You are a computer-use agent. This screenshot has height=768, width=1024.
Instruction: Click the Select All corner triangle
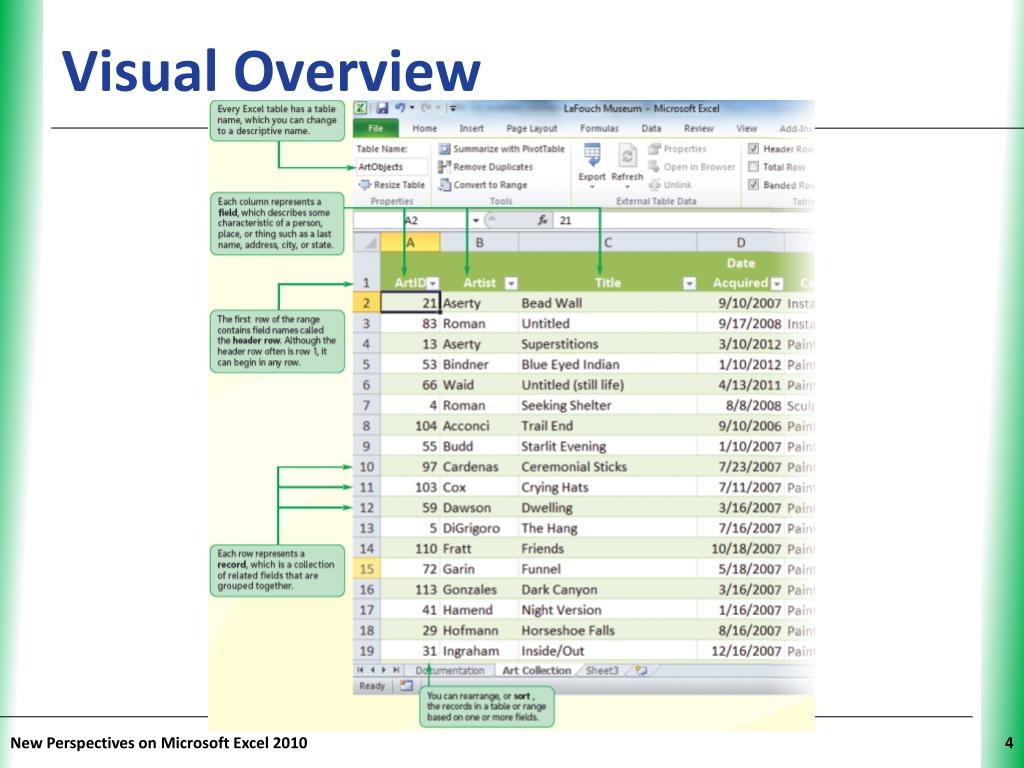tap(370, 244)
